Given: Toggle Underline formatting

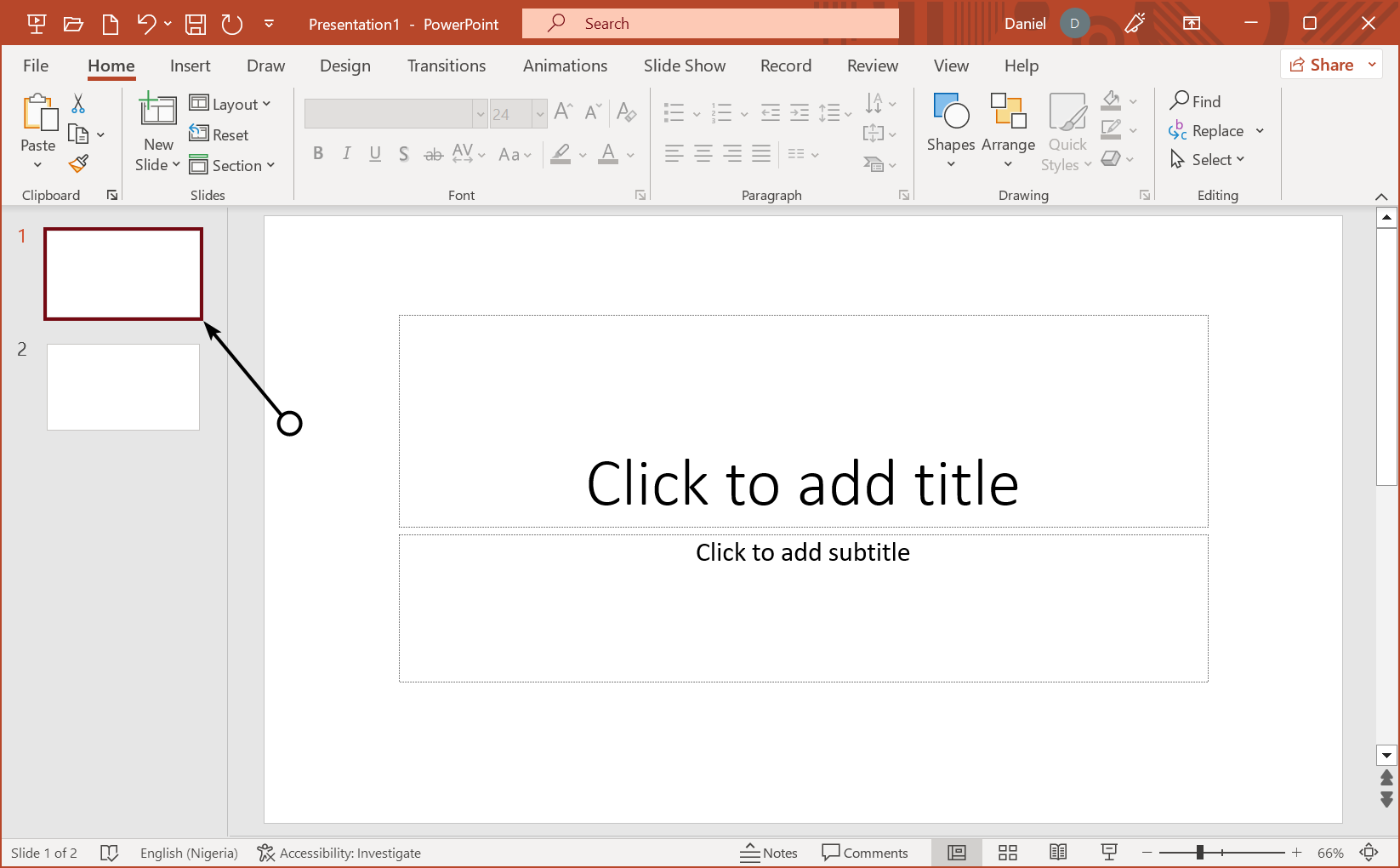Looking at the screenshot, I should [375, 154].
